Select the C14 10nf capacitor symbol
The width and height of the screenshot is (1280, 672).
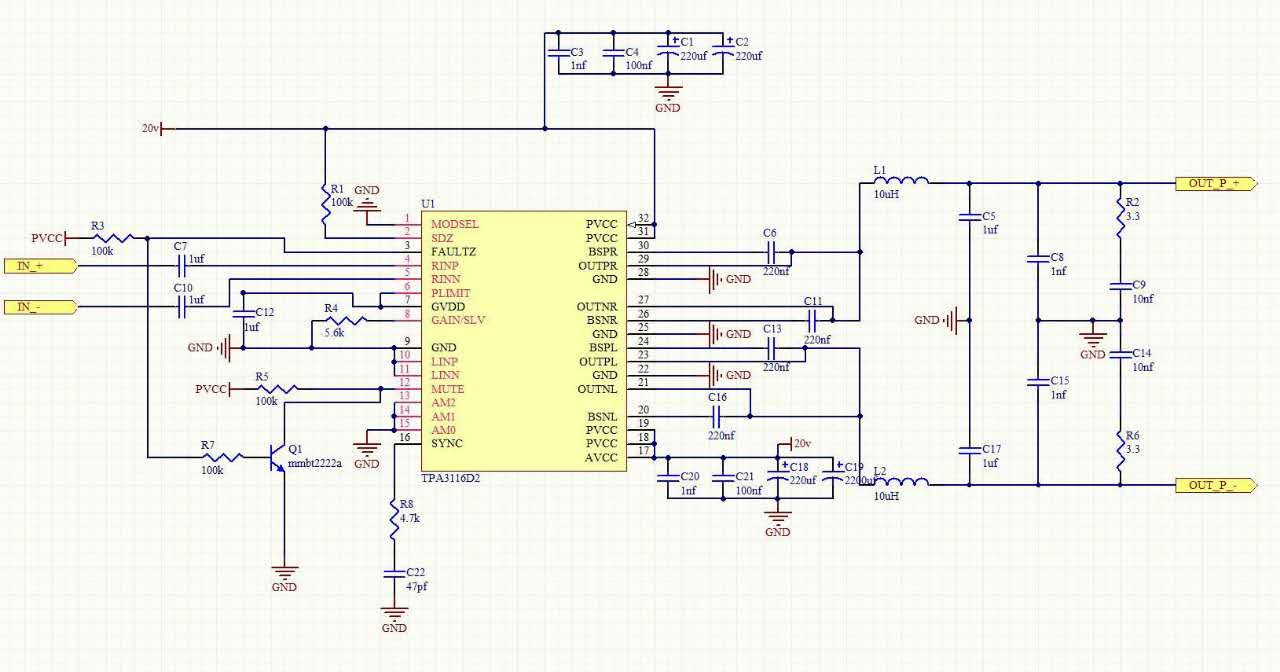[x=1120, y=353]
